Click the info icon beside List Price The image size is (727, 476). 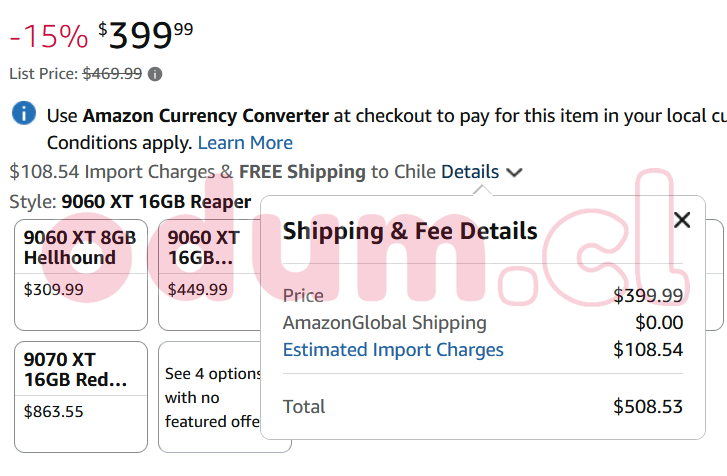[155, 74]
